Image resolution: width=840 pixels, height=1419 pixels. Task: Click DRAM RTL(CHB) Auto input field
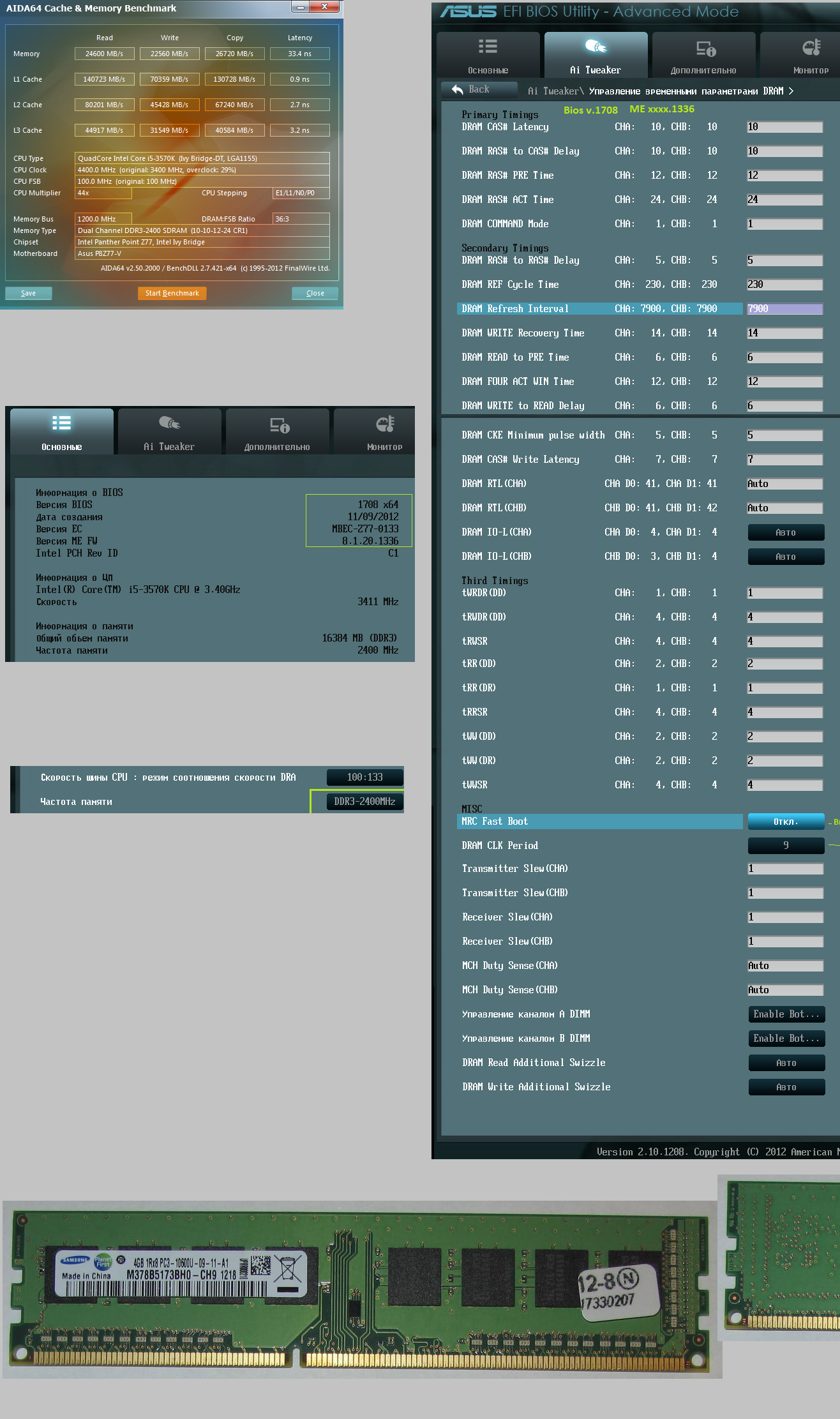[x=785, y=508]
